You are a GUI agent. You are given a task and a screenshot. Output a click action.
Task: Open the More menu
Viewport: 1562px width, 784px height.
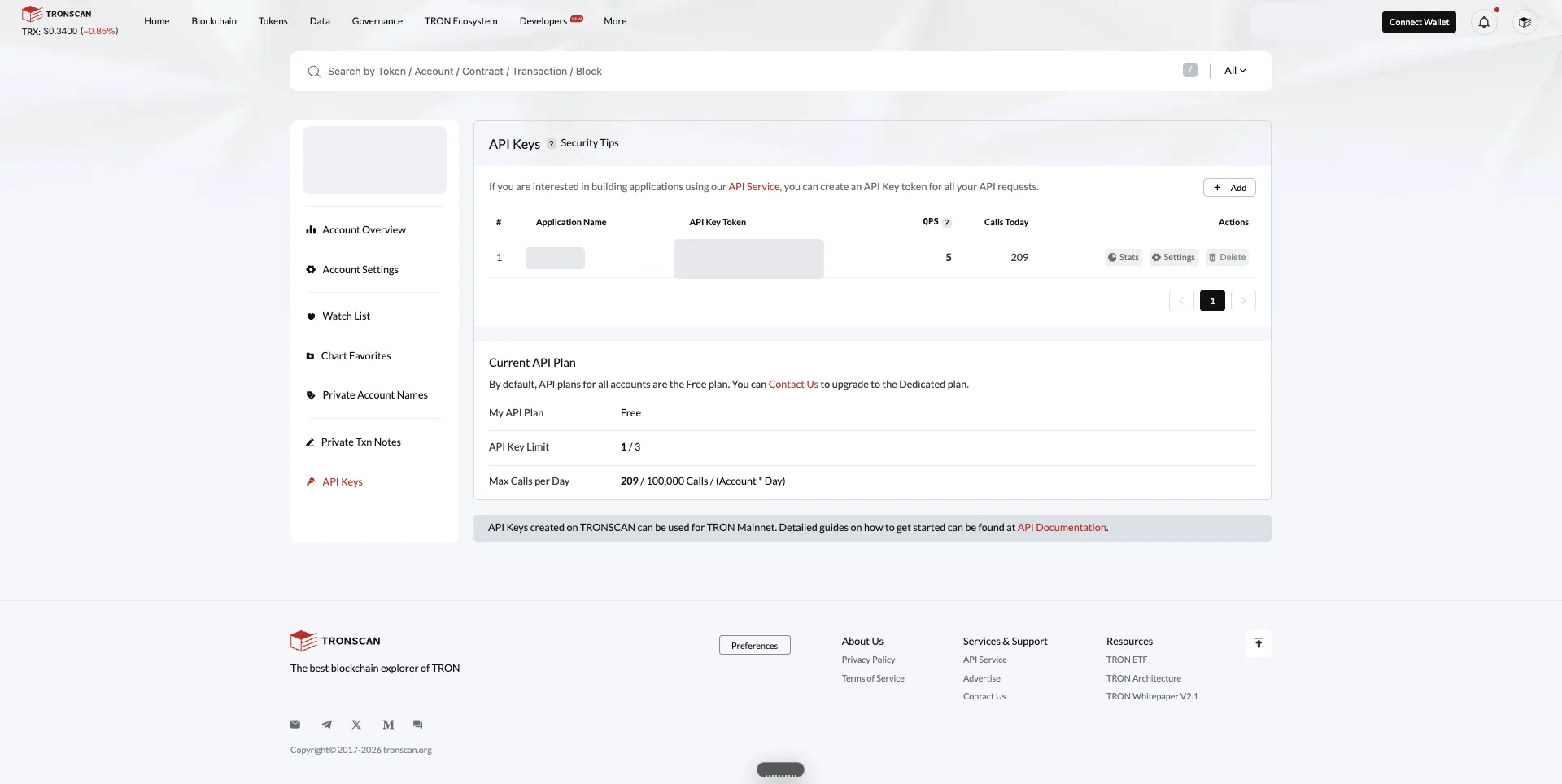615,21
